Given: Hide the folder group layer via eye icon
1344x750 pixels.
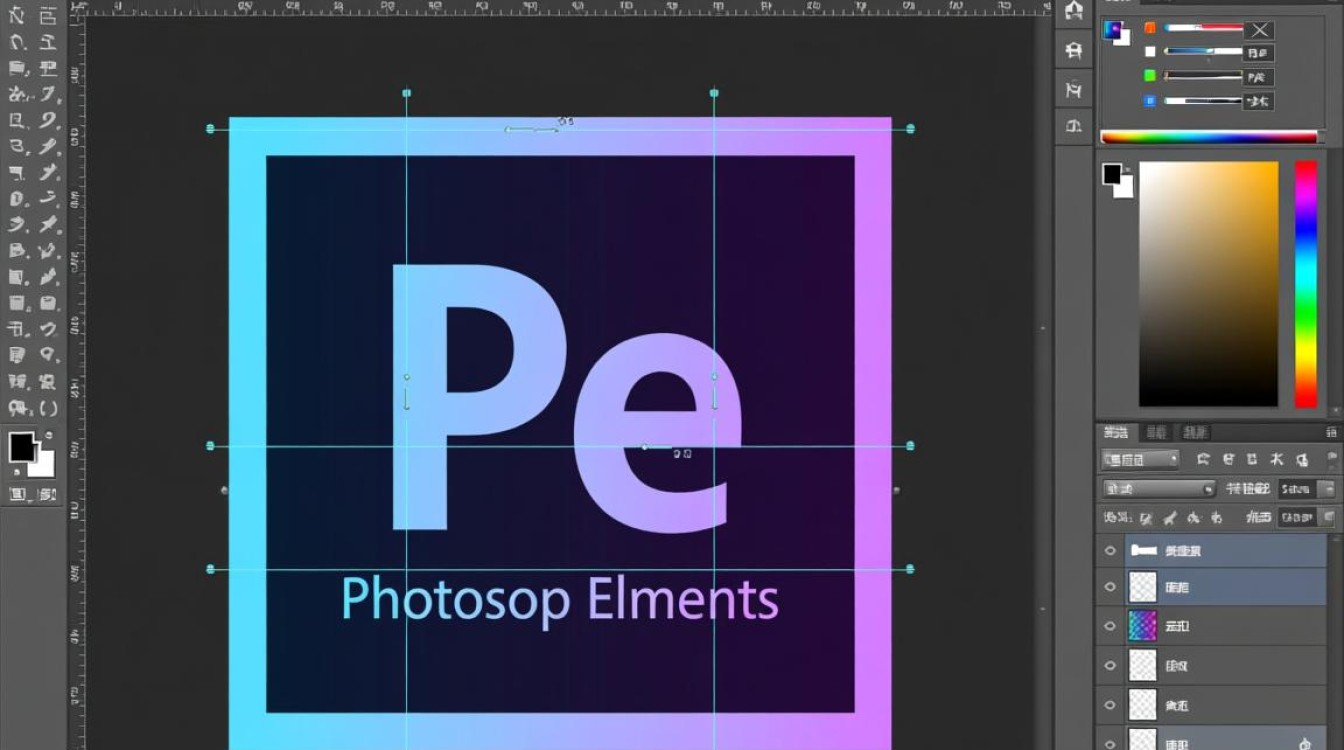Looking at the screenshot, I should coord(1110,551).
